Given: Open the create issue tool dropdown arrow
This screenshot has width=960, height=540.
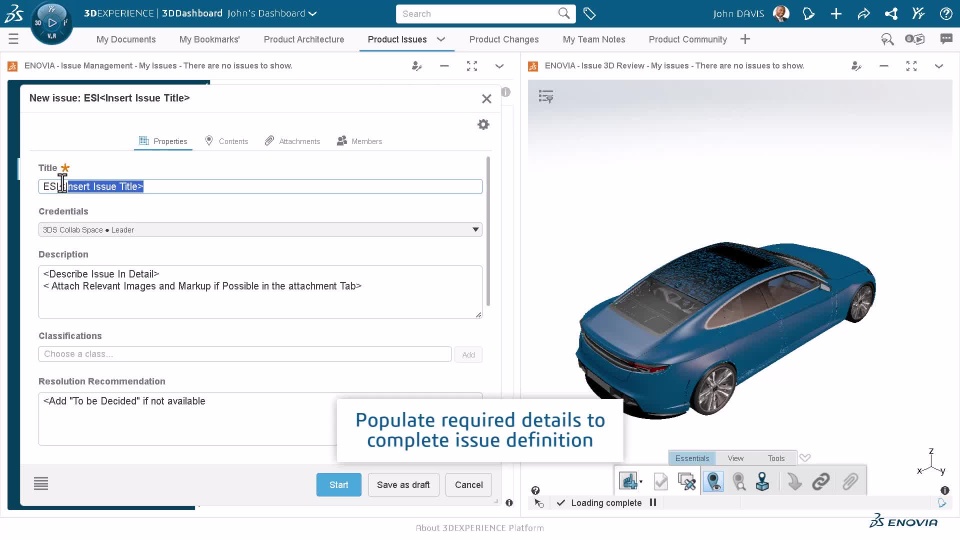Looking at the screenshot, I should [641, 482].
